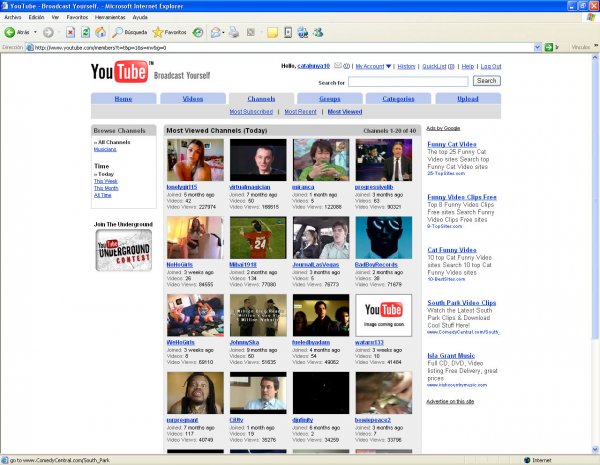Click the vertical scrollbar up arrow
Image resolution: width=600 pixels, height=465 pixels.
[x=595, y=57]
